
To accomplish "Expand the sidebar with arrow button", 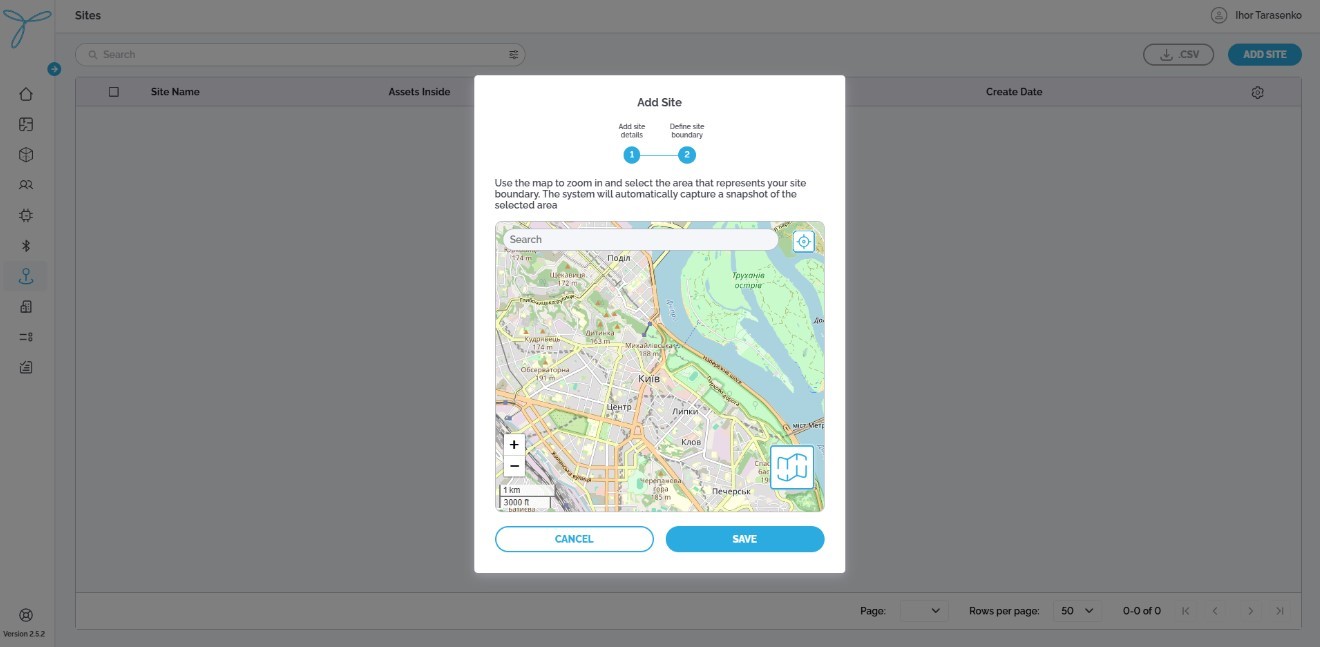I will [54, 69].
